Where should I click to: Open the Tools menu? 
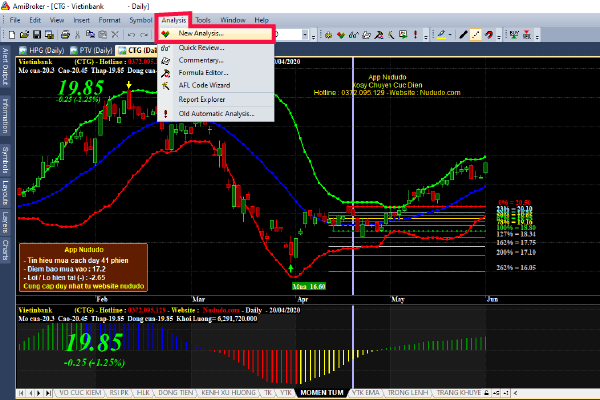pyautogui.click(x=203, y=20)
